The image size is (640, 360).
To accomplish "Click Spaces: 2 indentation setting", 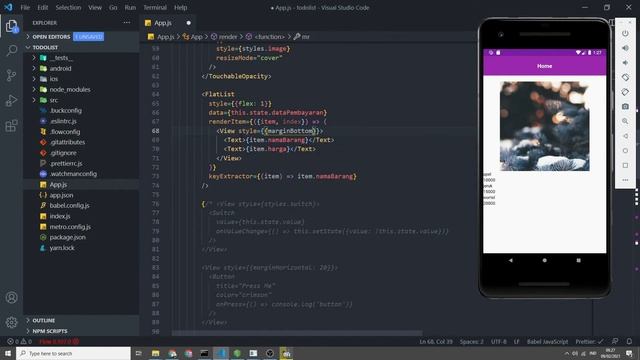I will [471, 341].
